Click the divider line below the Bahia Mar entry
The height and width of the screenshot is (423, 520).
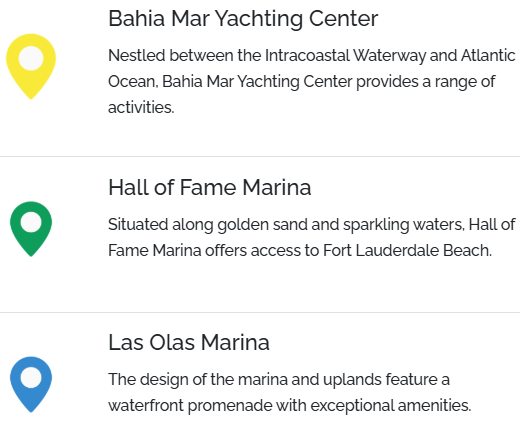260,156
